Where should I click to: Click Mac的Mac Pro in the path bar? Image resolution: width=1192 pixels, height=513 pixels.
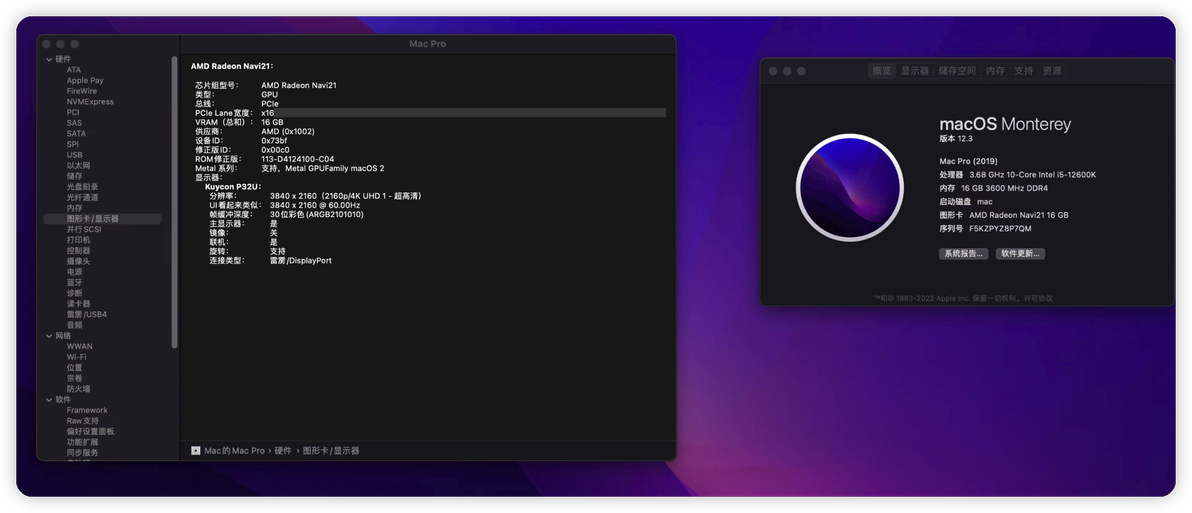[x=235, y=451]
